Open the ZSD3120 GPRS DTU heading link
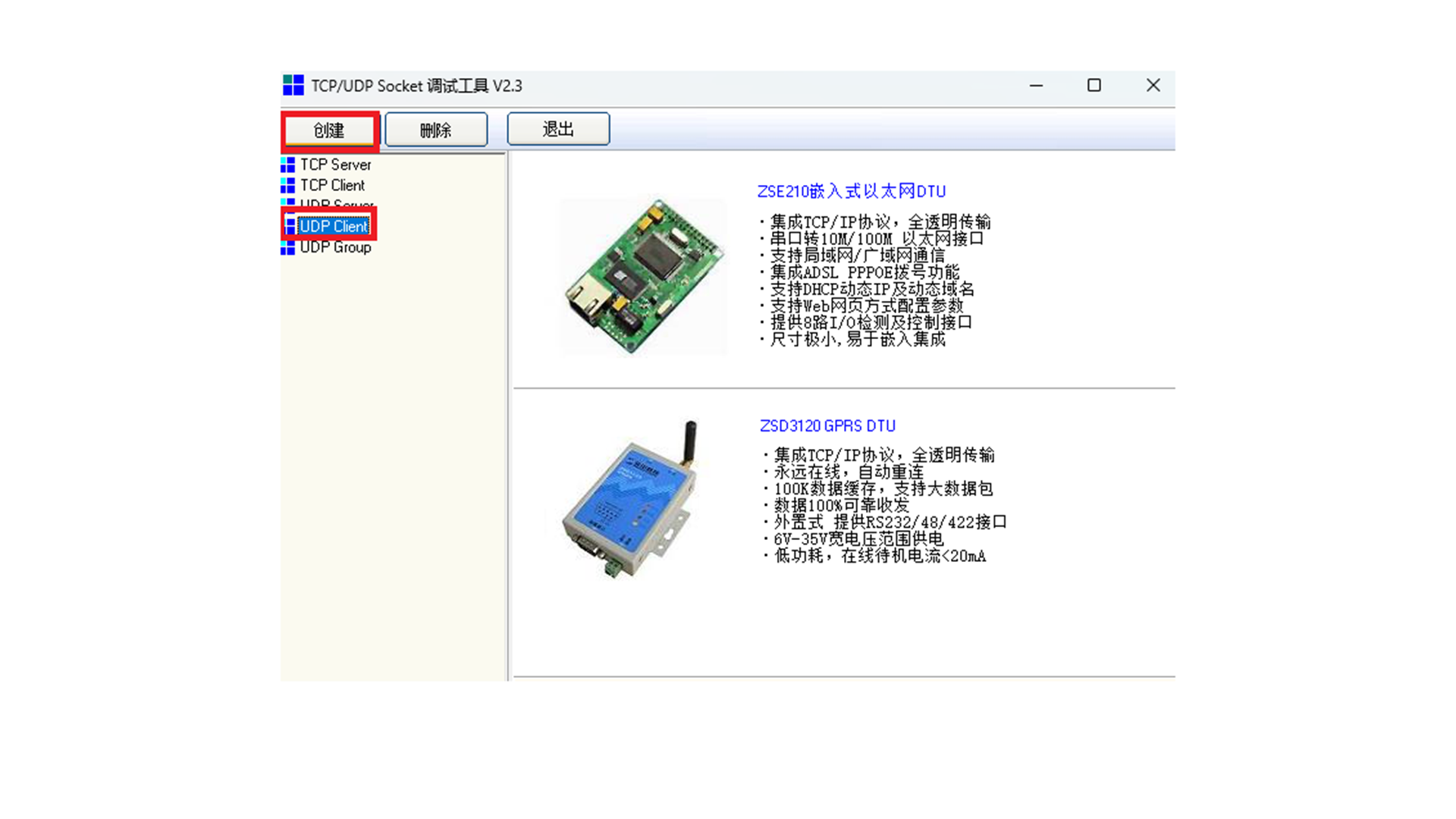 [x=827, y=426]
